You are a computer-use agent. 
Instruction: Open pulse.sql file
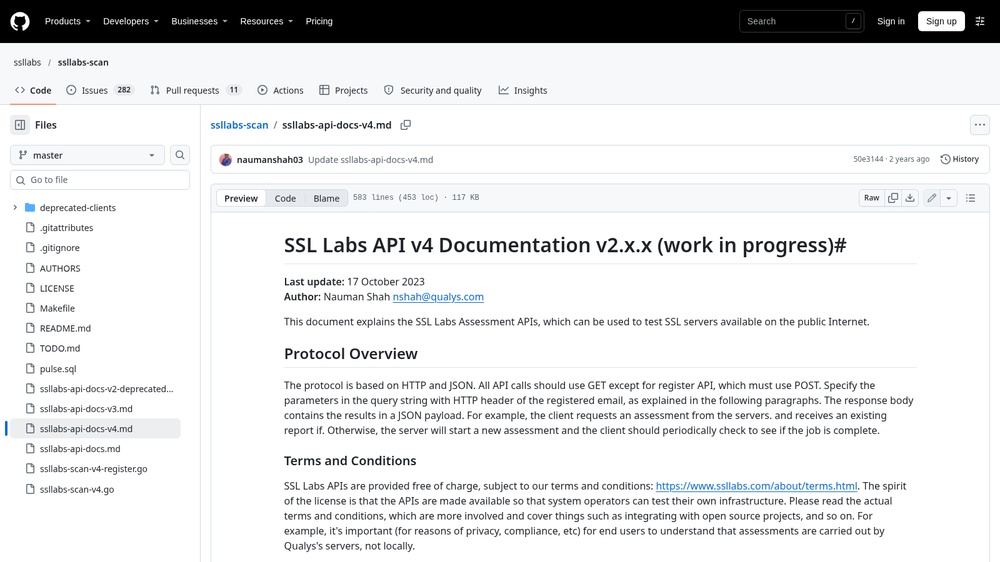[58, 369]
